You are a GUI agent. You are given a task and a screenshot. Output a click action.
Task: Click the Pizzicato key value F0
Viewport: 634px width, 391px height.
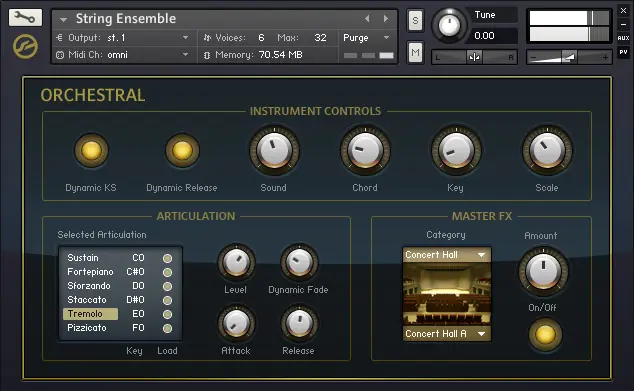point(138,328)
